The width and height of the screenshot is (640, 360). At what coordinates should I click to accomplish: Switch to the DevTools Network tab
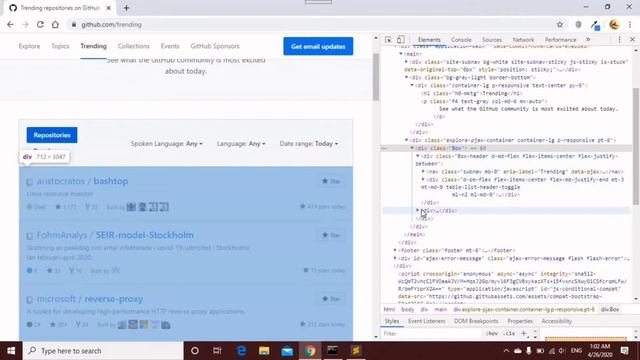[523, 40]
